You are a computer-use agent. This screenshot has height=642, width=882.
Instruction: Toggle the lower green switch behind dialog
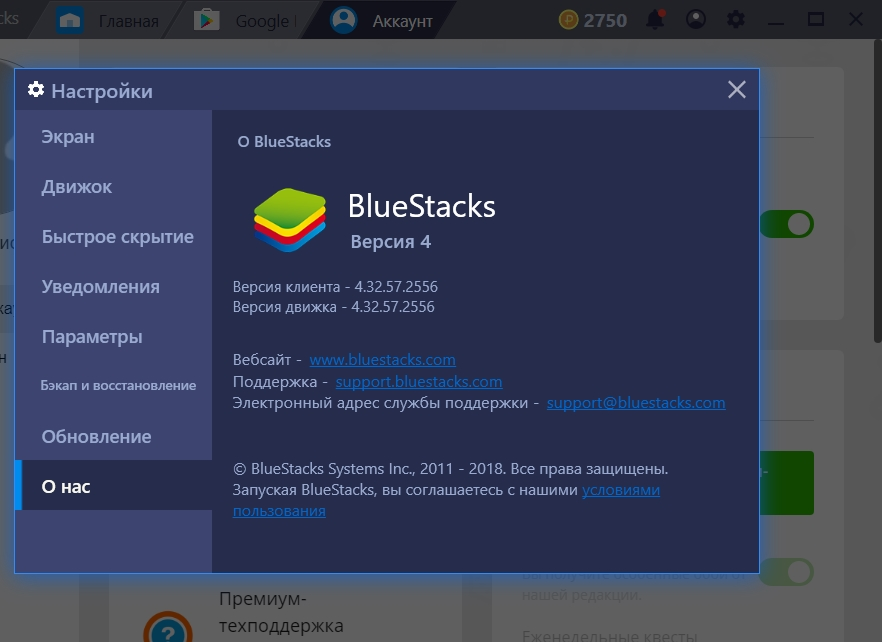click(788, 572)
